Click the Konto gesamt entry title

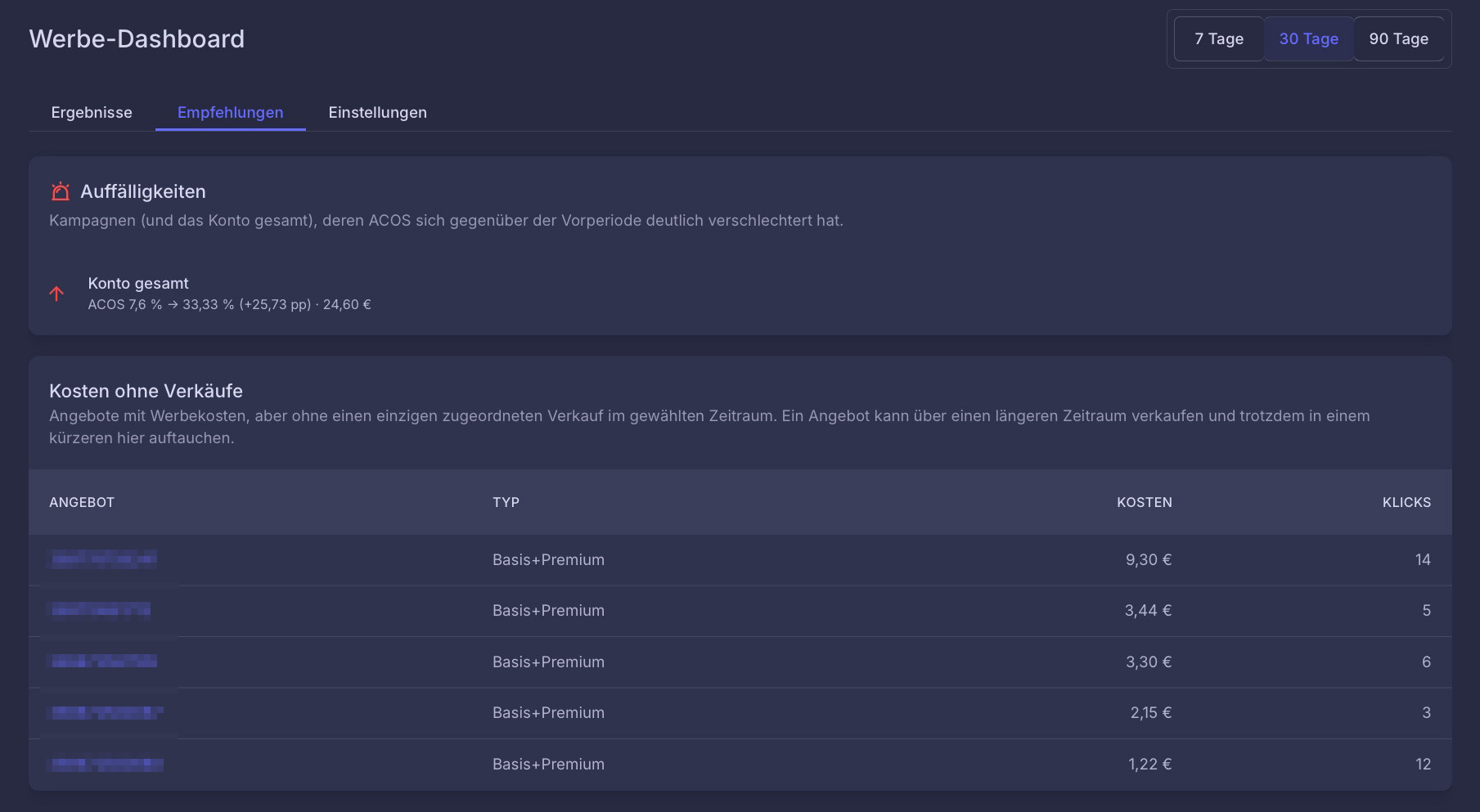click(x=138, y=283)
